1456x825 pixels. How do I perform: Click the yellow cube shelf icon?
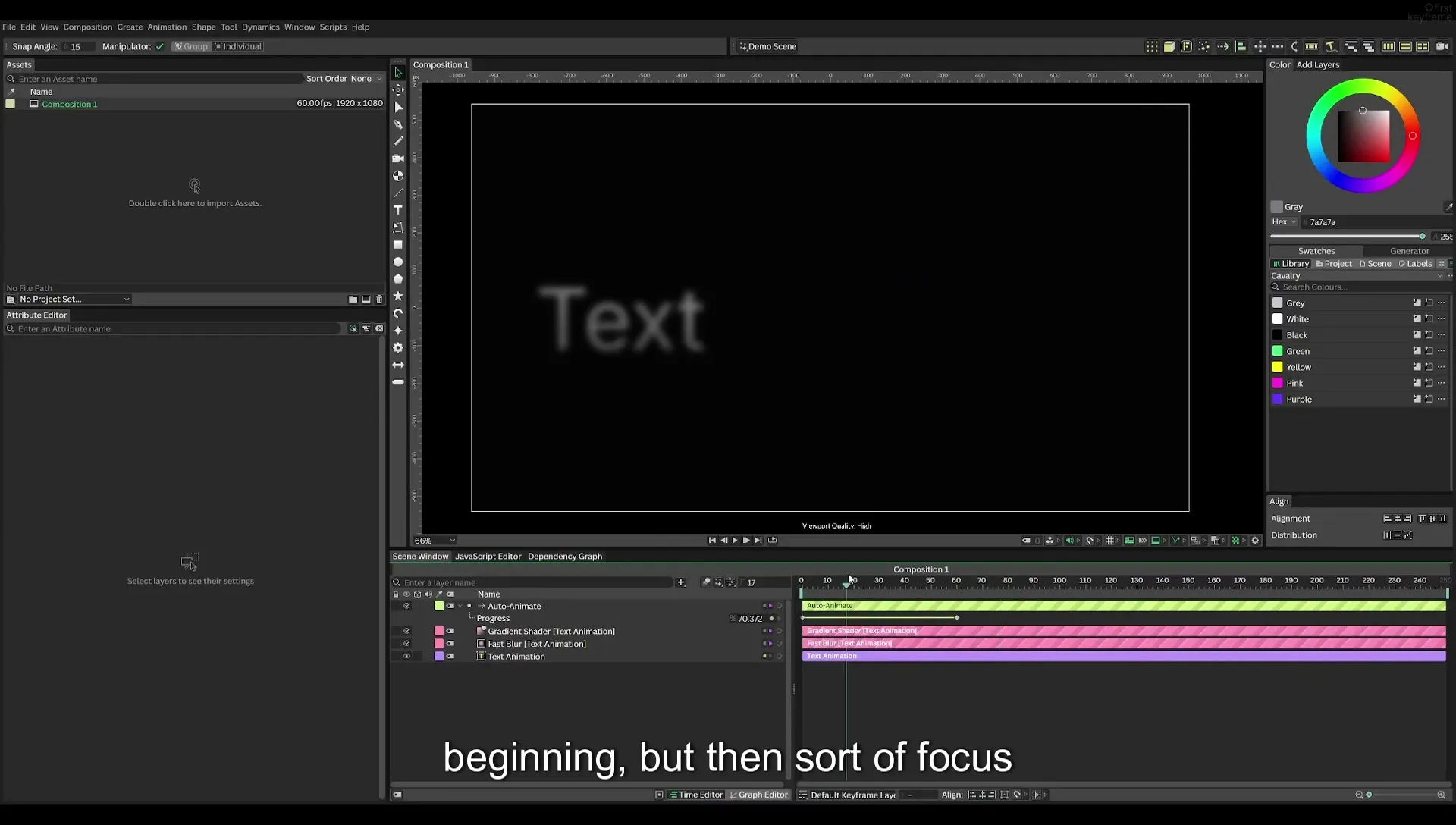pyautogui.click(x=1169, y=46)
